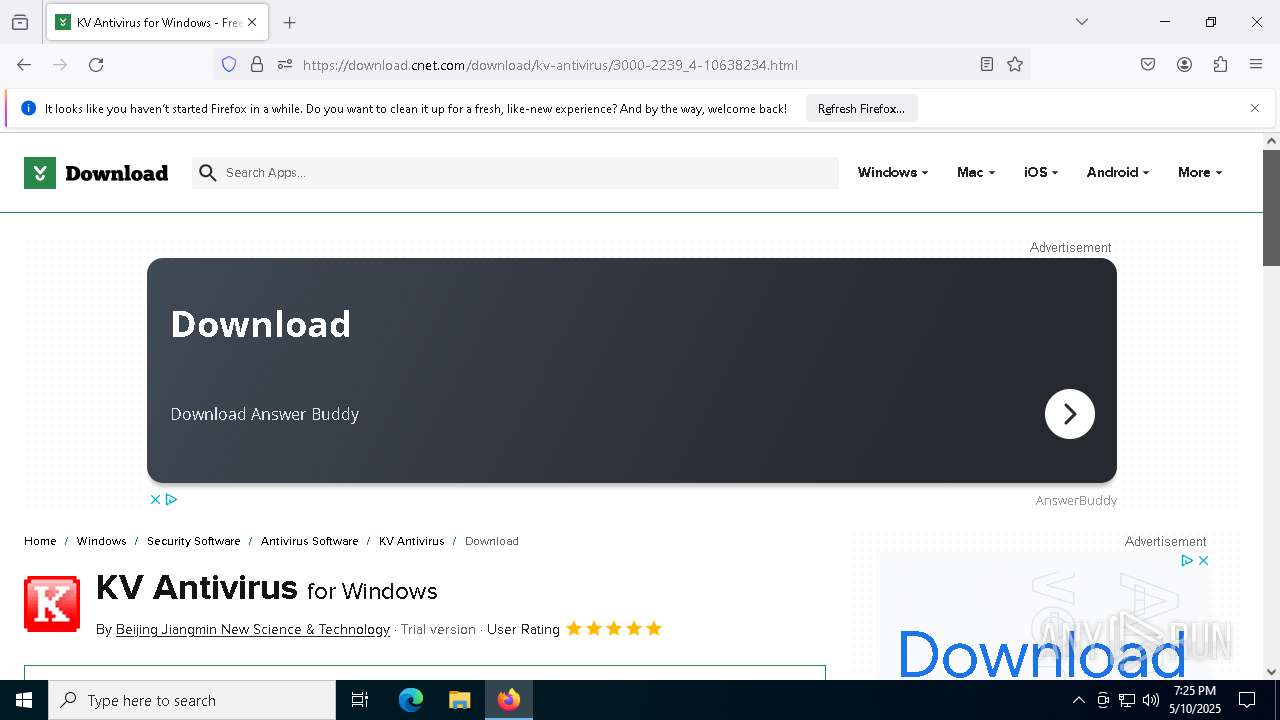Bookmark this page with star icon
The image size is (1280, 720).
1015,65
